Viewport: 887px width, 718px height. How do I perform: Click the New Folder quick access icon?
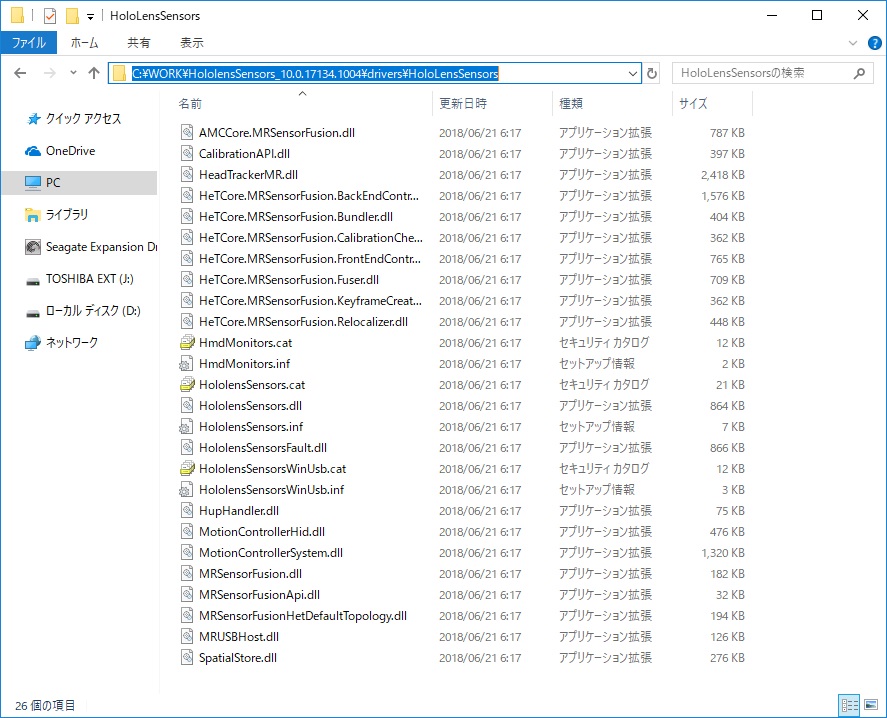coord(72,16)
